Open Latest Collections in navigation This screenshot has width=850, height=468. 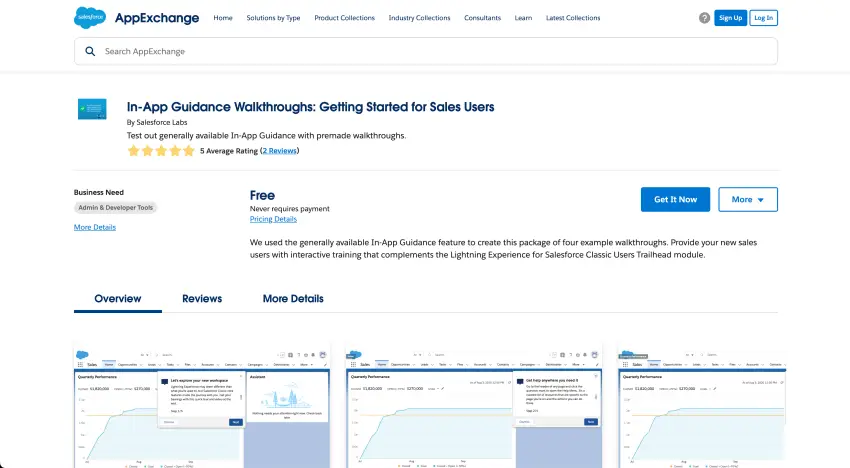[x=573, y=18]
